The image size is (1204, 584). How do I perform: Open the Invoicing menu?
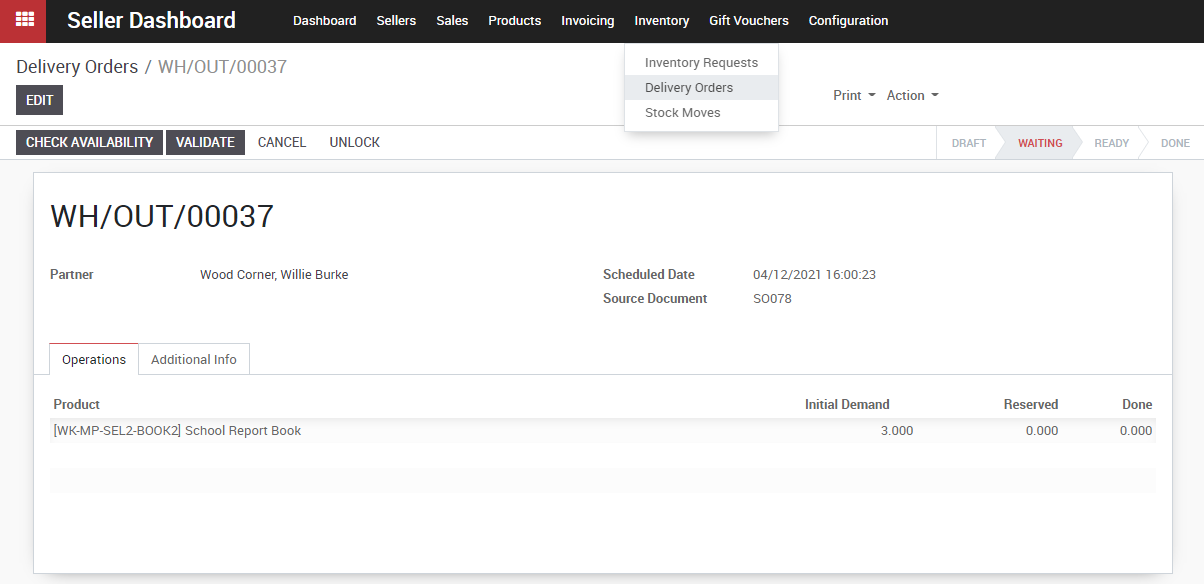[588, 20]
